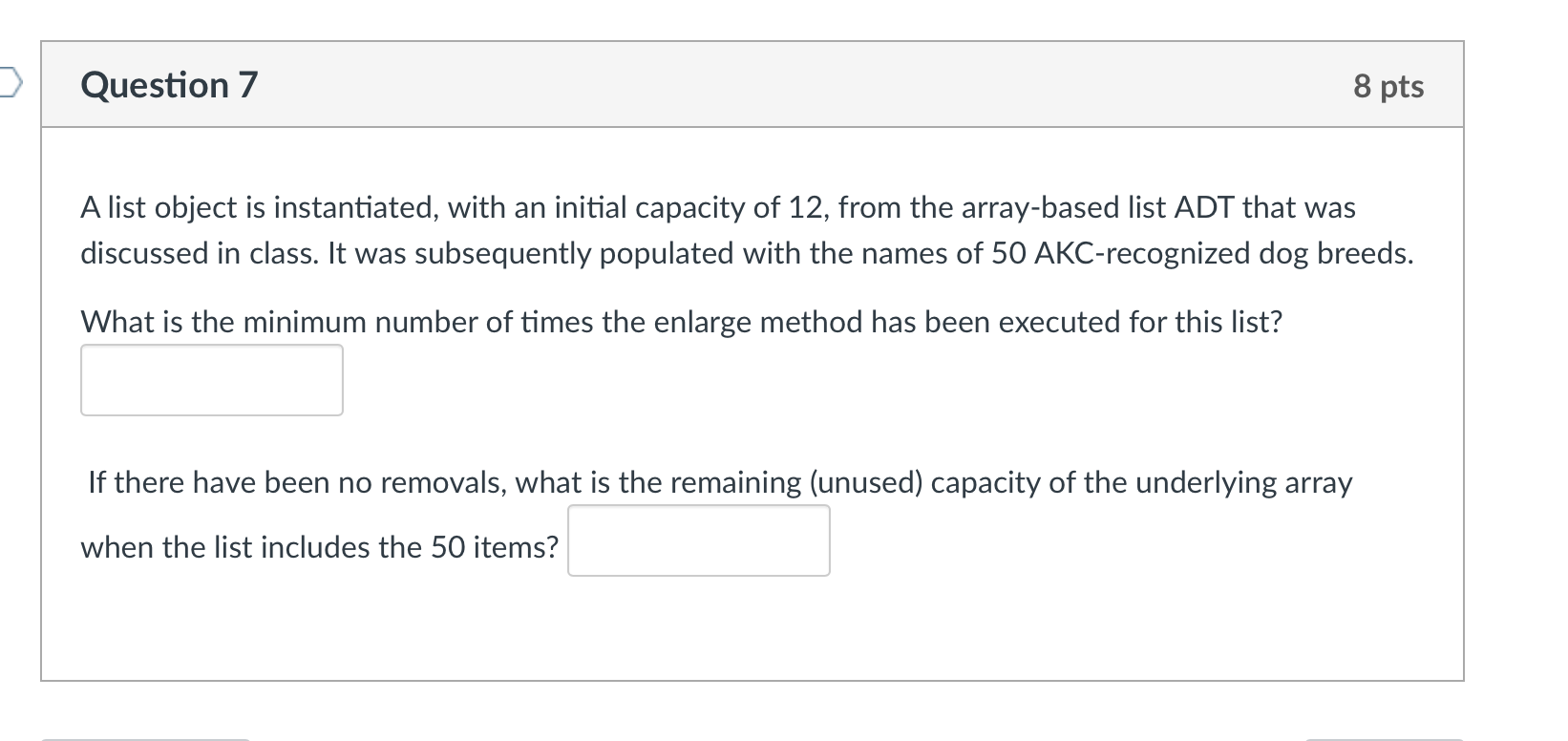1568x741 pixels.
Task: Click the enlarge method count answer box
Action: click(212, 380)
